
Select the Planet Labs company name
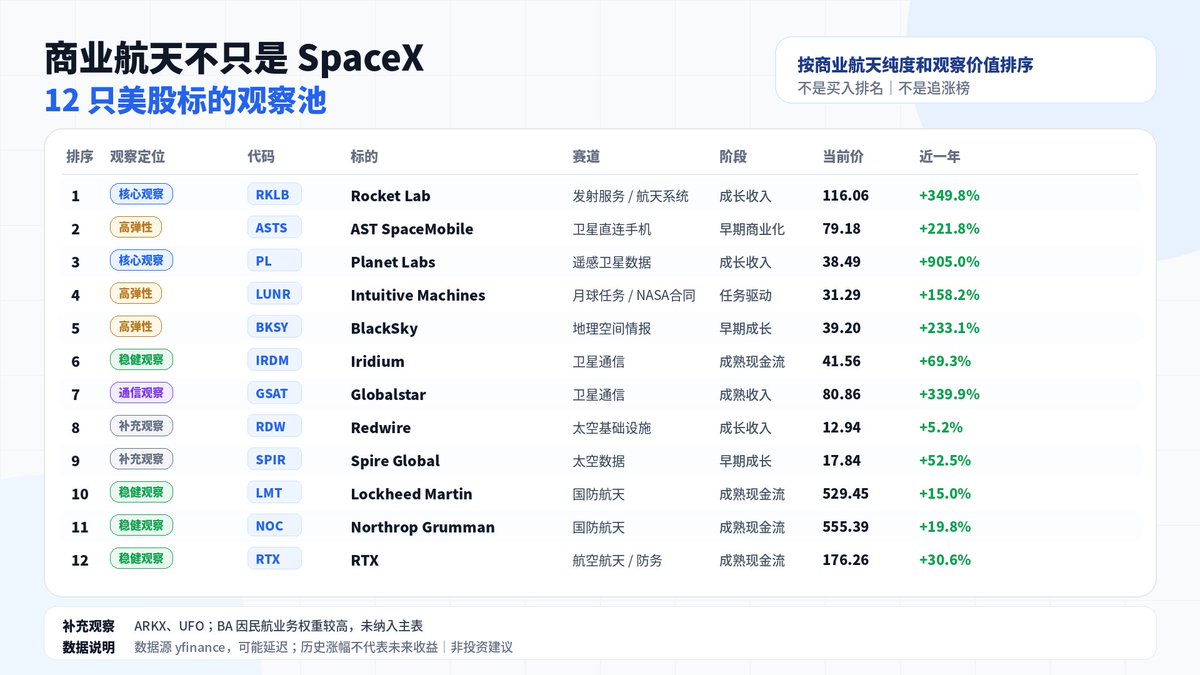pos(393,262)
